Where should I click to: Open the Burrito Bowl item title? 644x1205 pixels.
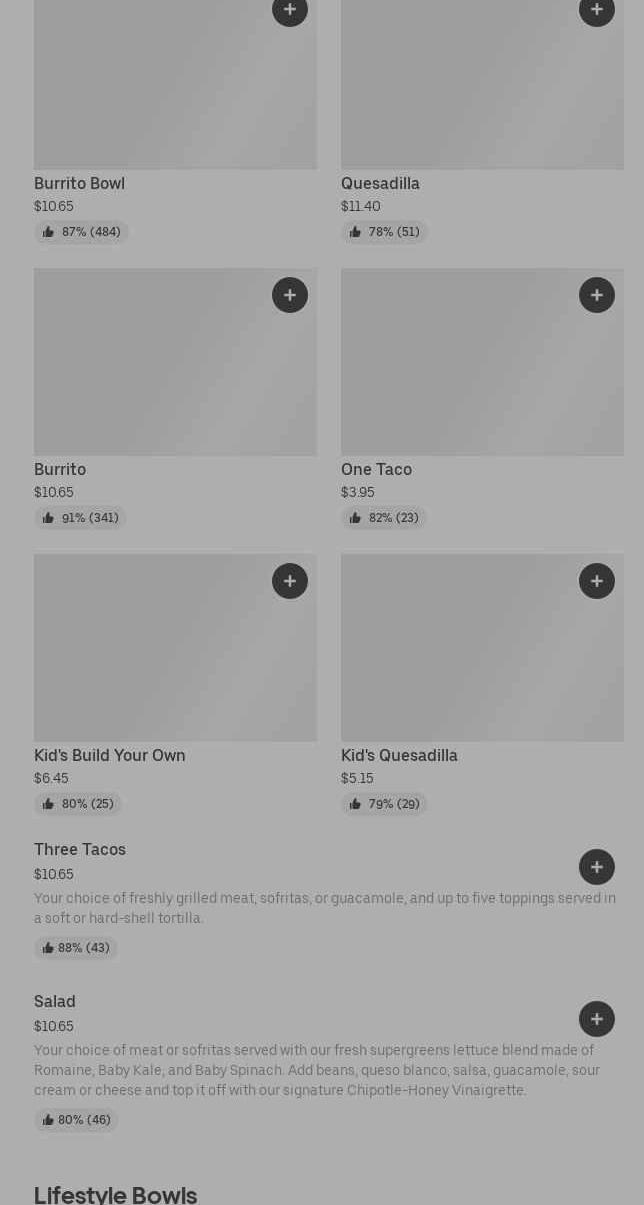(80, 184)
